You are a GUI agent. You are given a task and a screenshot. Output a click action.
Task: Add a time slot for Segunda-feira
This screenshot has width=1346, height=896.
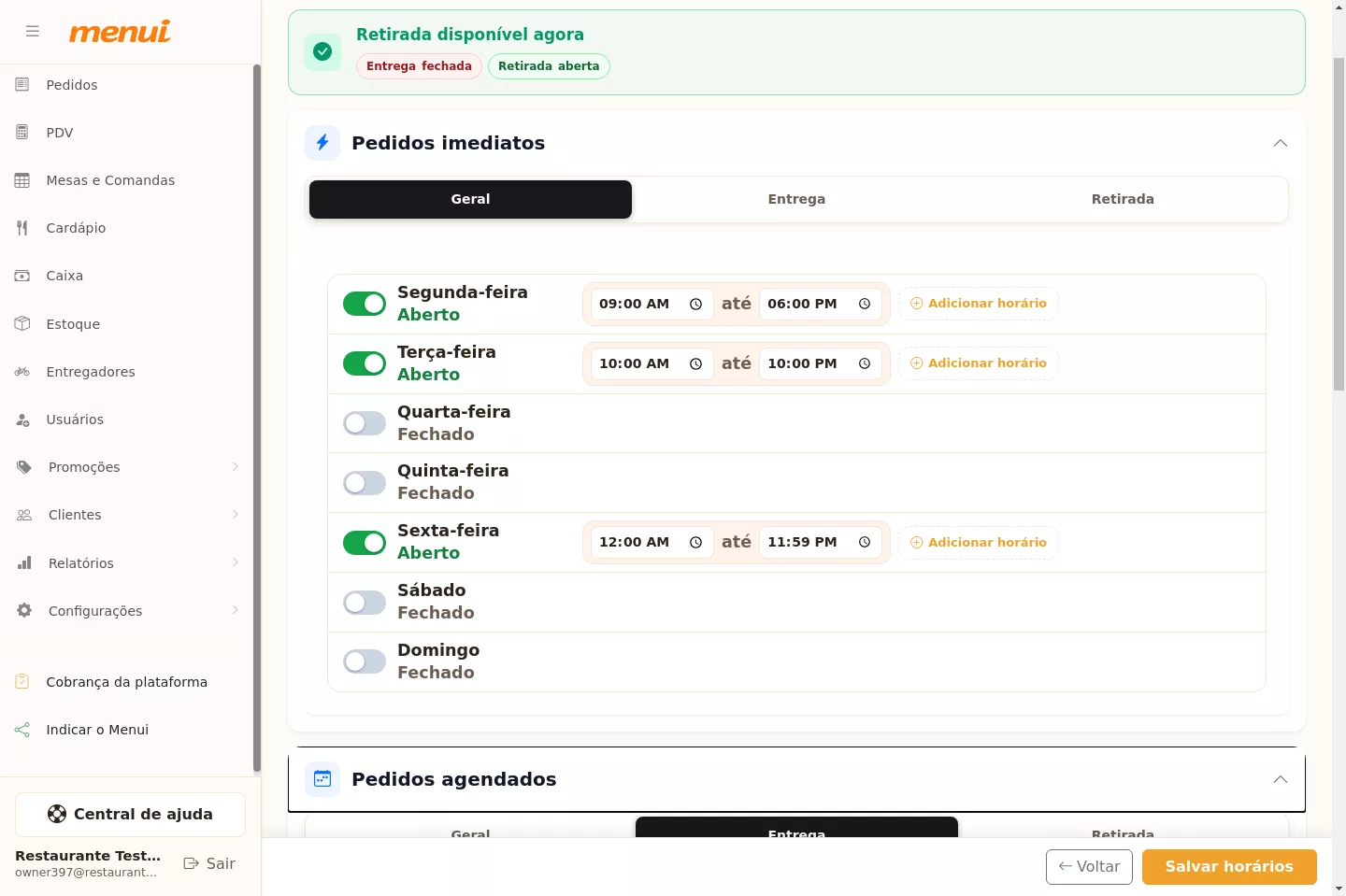click(x=979, y=304)
